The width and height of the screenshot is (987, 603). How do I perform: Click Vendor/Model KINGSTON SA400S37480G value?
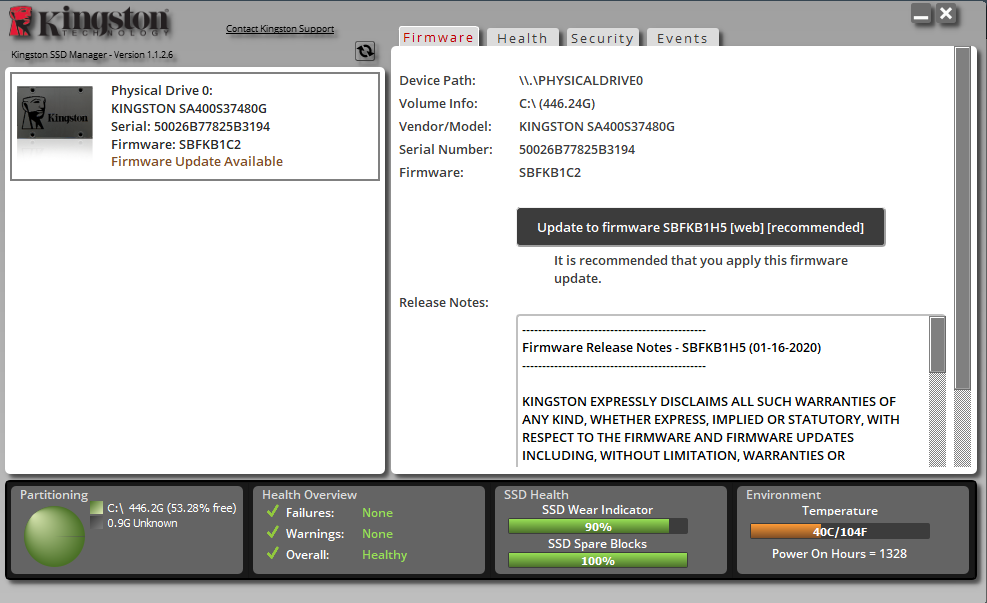(x=597, y=127)
